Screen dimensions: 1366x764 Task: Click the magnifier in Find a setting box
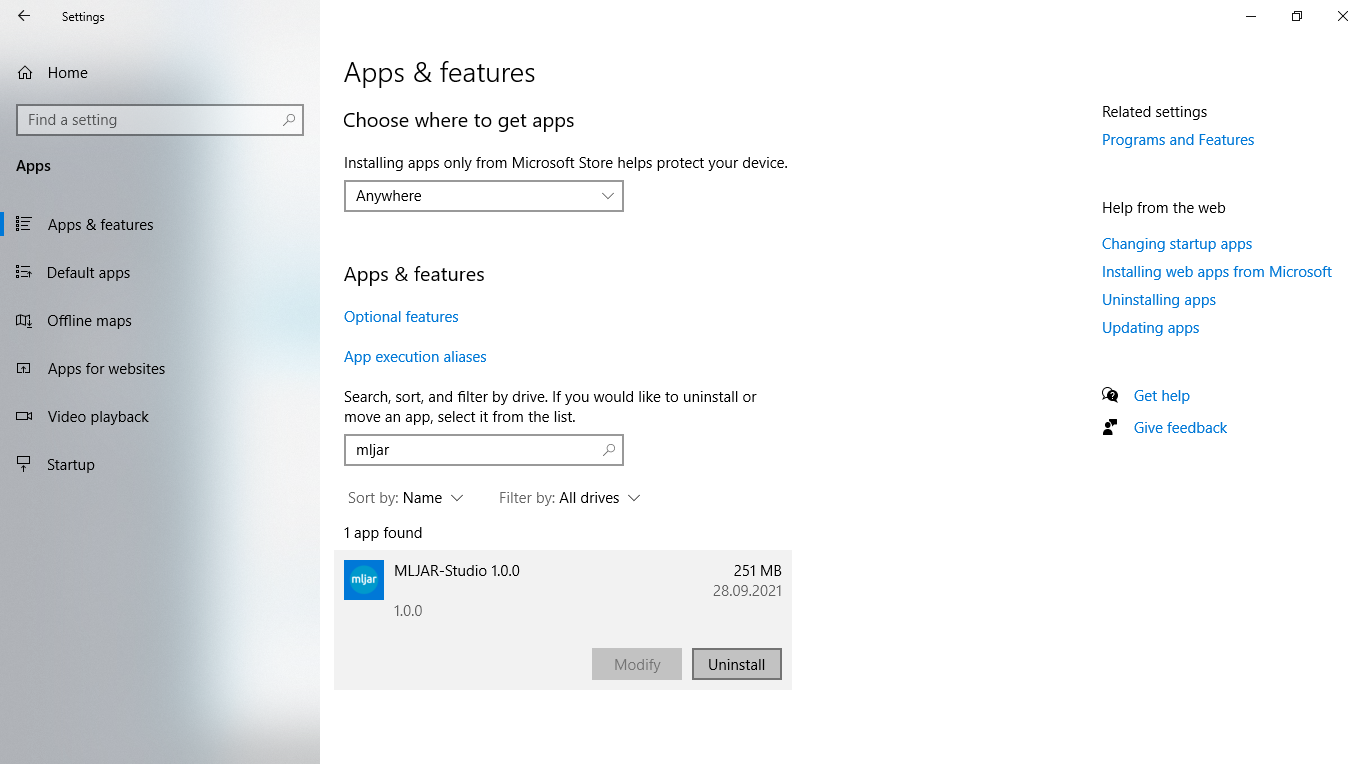click(x=289, y=120)
